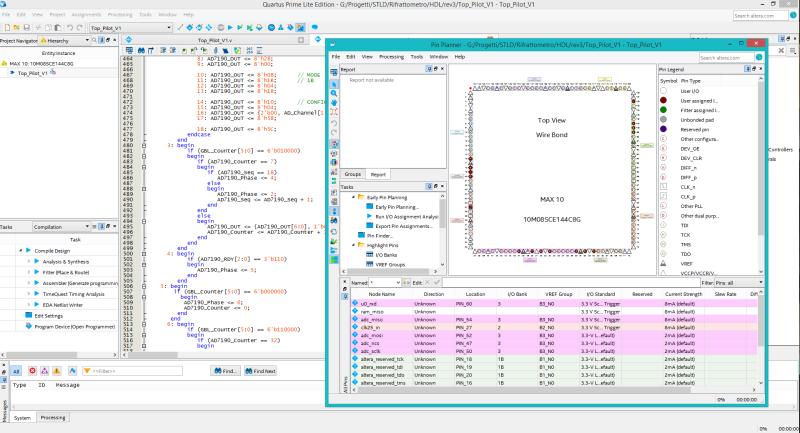Click the Search altera.com field in Pin Planner
The width and height of the screenshot is (800, 433).
[x=727, y=58]
